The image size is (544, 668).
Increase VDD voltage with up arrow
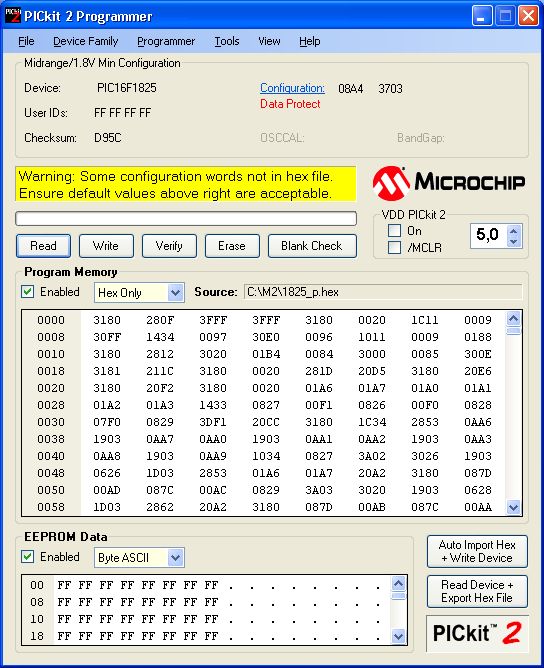[513, 231]
